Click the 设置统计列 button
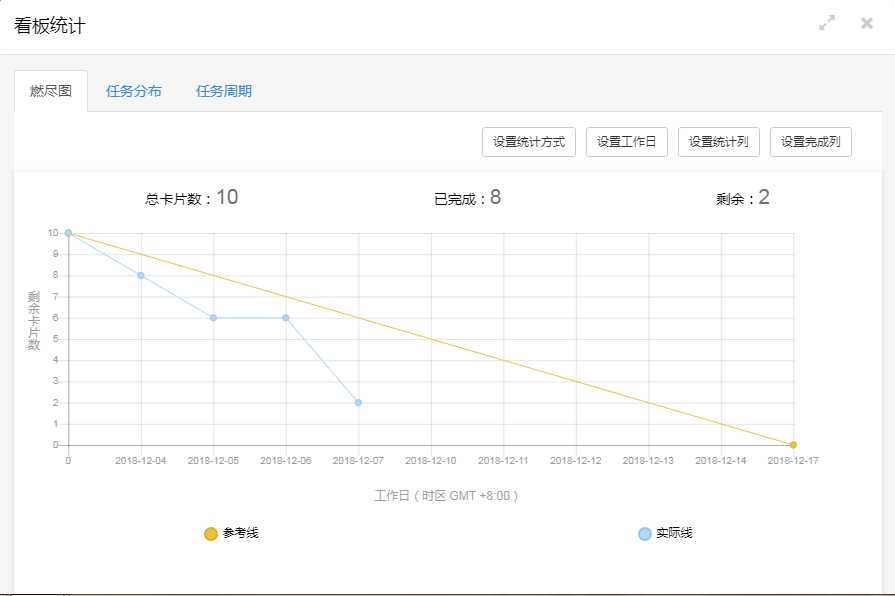 coord(719,141)
